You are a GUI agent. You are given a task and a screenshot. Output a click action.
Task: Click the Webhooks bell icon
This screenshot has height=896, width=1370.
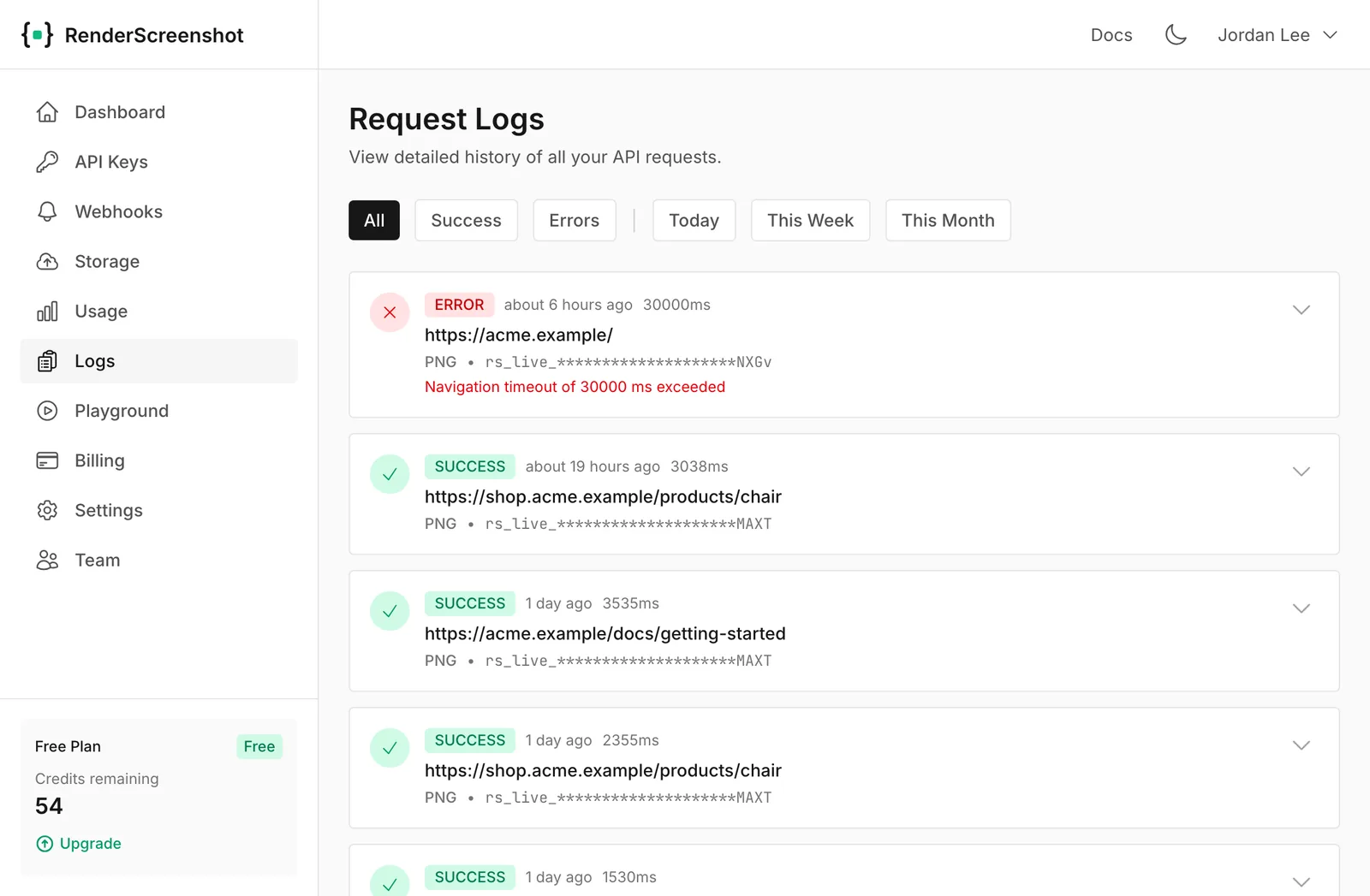click(47, 211)
